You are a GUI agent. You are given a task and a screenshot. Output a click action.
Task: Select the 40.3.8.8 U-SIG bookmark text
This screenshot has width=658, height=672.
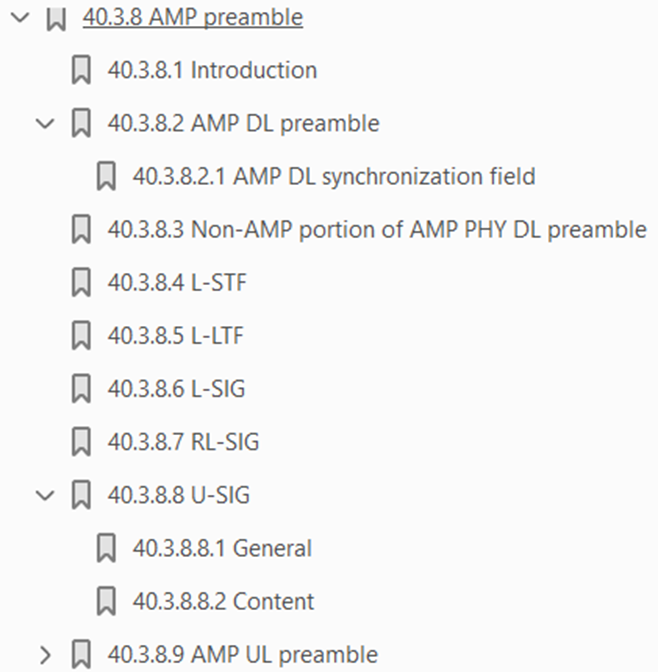(165, 495)
